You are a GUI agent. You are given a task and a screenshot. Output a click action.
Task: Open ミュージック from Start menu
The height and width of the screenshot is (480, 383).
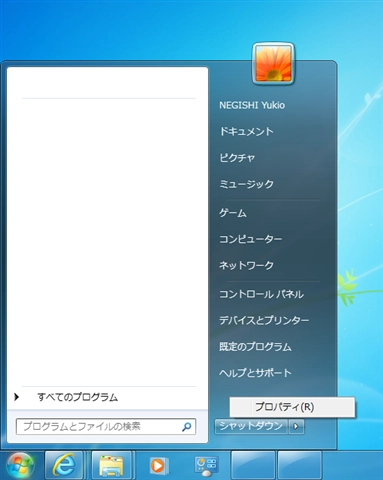pos(246,184)
